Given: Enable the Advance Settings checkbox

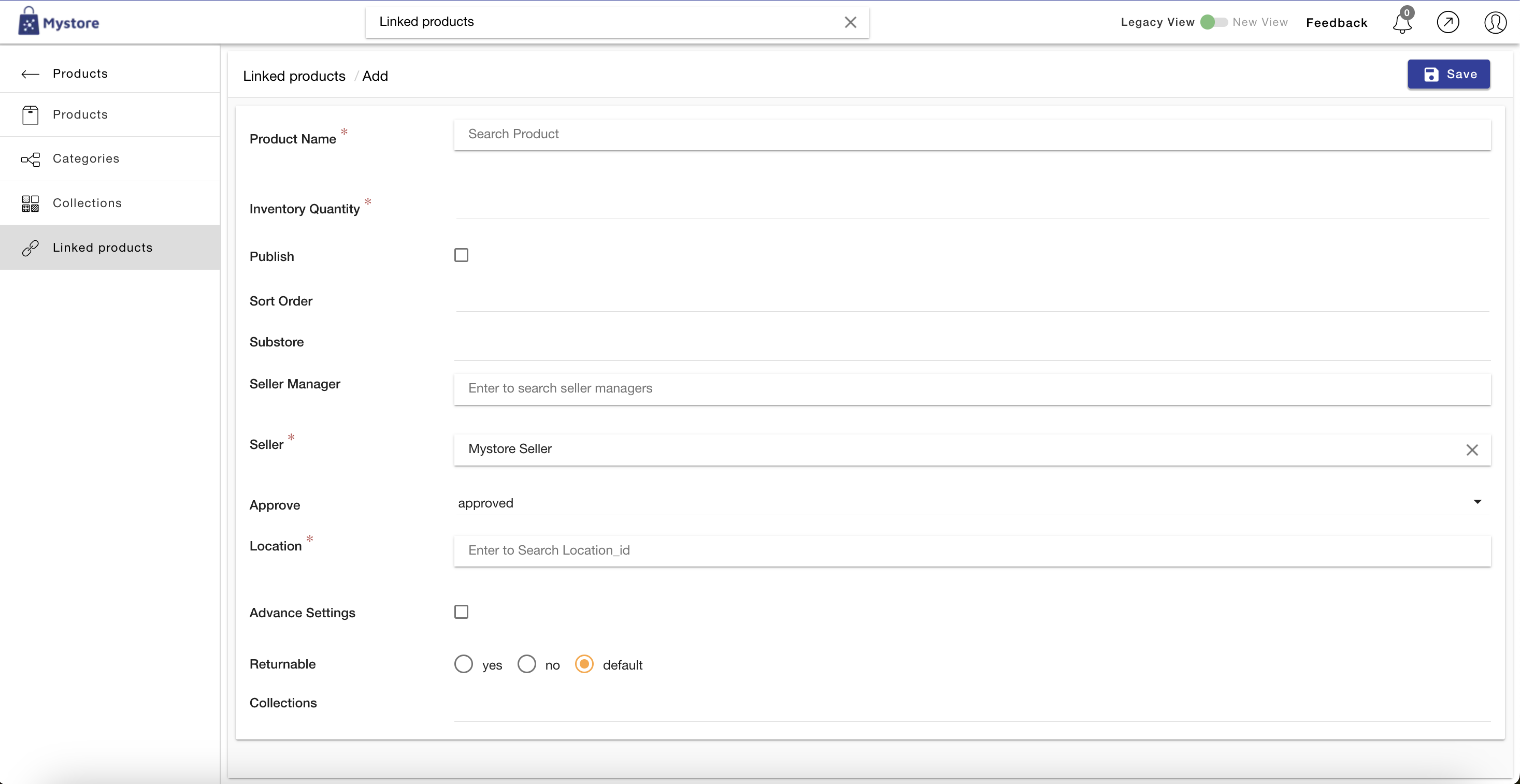Looking at the screenshot, I should (x=462, y=612).
